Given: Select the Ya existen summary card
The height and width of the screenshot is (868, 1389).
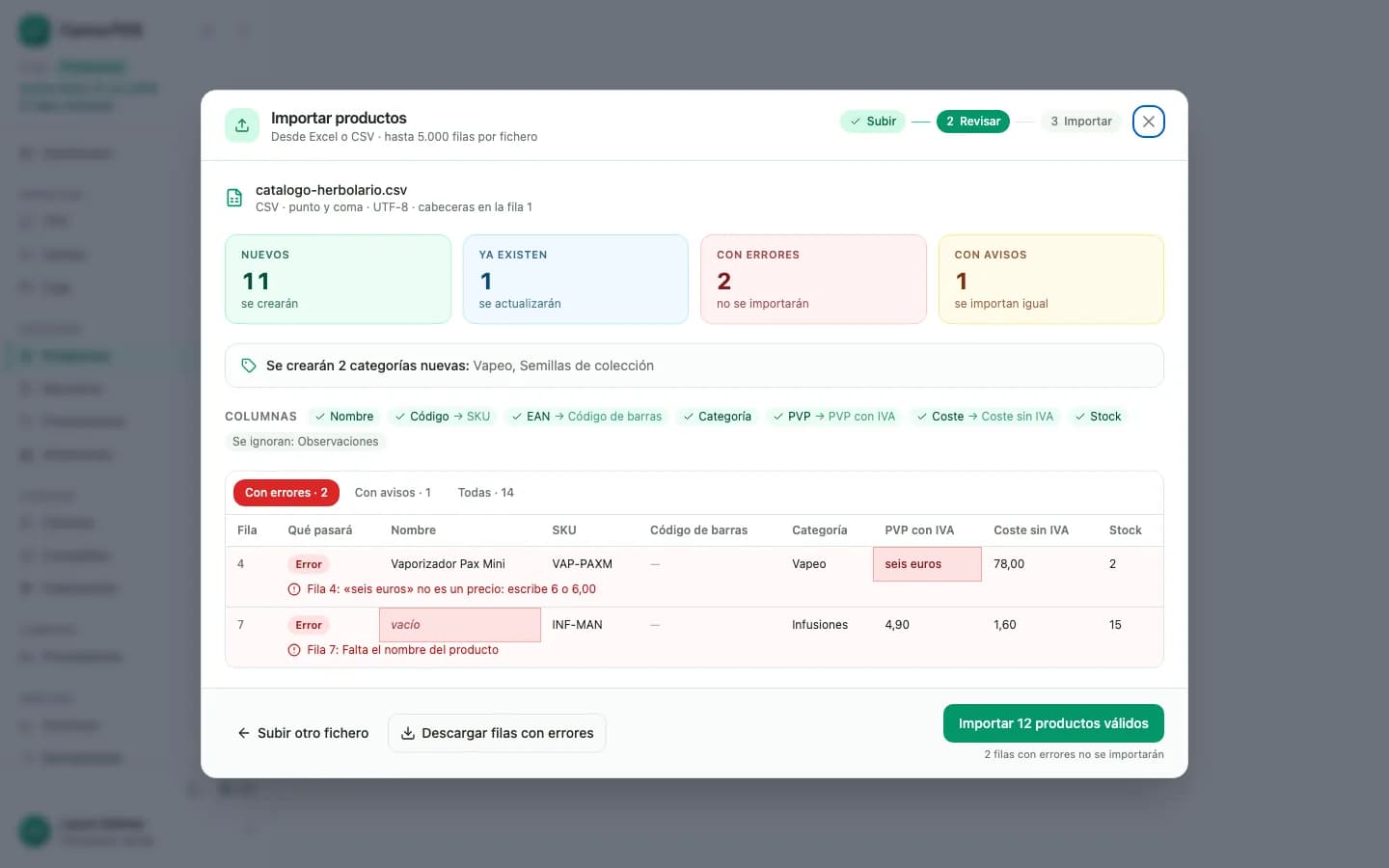Looking at the screenshot, I should [576, 279].
